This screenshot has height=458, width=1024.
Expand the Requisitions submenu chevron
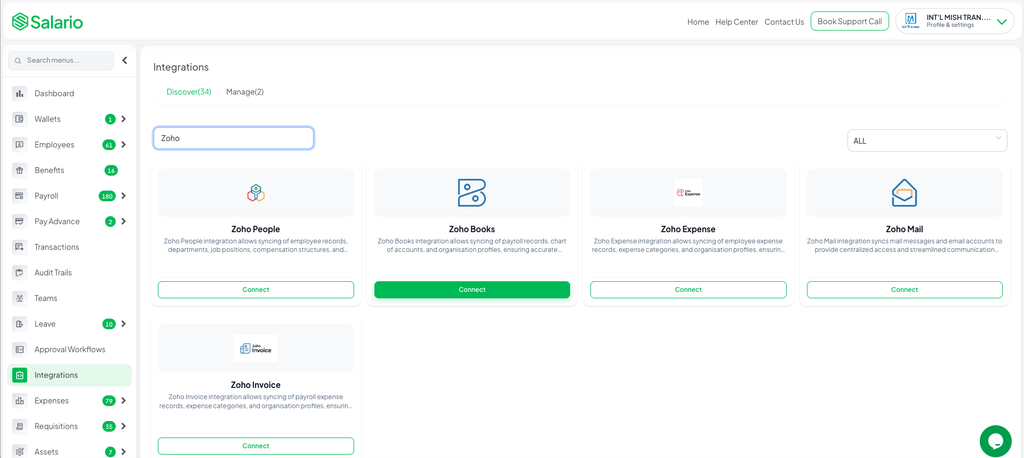pyautogui.click(x=123, y=426)
